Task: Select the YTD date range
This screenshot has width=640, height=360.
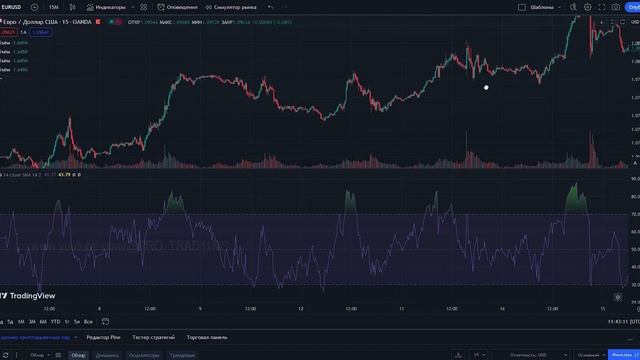Action: click(56, 322)
